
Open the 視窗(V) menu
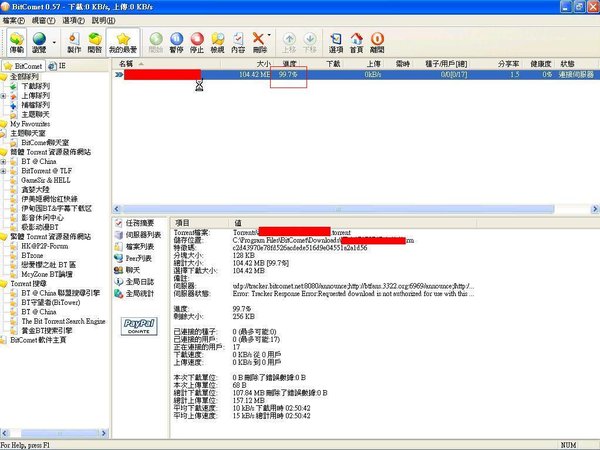coord(43,20)
